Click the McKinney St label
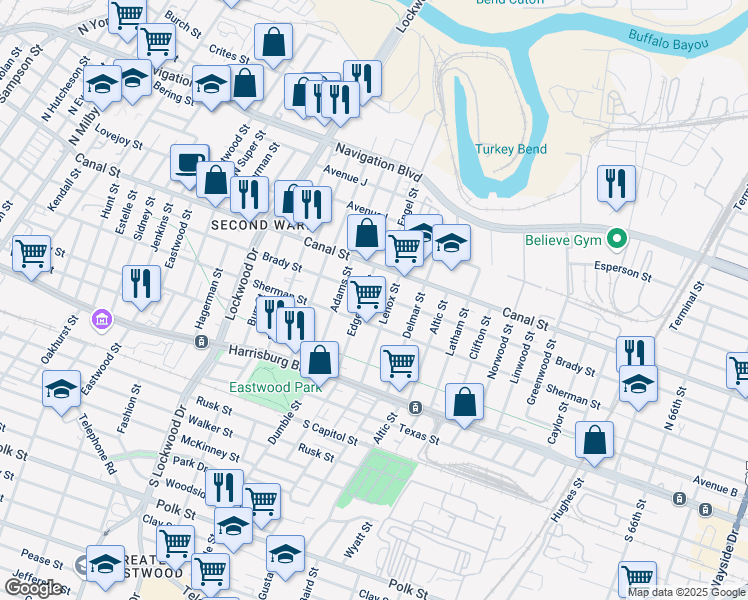The width and height of the screenshot is (748, 600). (x=210, y=449)
